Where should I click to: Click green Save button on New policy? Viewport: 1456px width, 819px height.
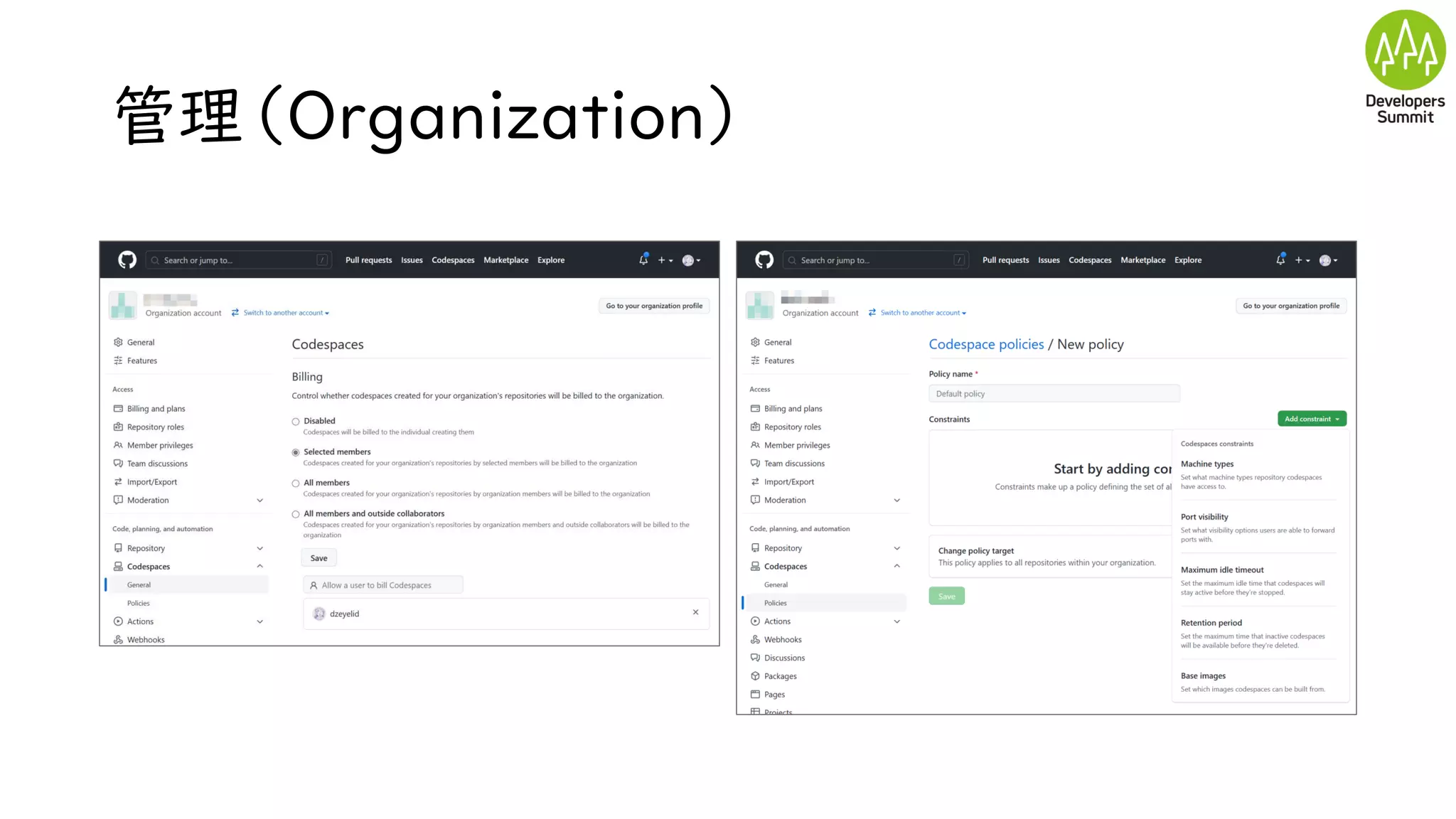(x=946, y=596)
